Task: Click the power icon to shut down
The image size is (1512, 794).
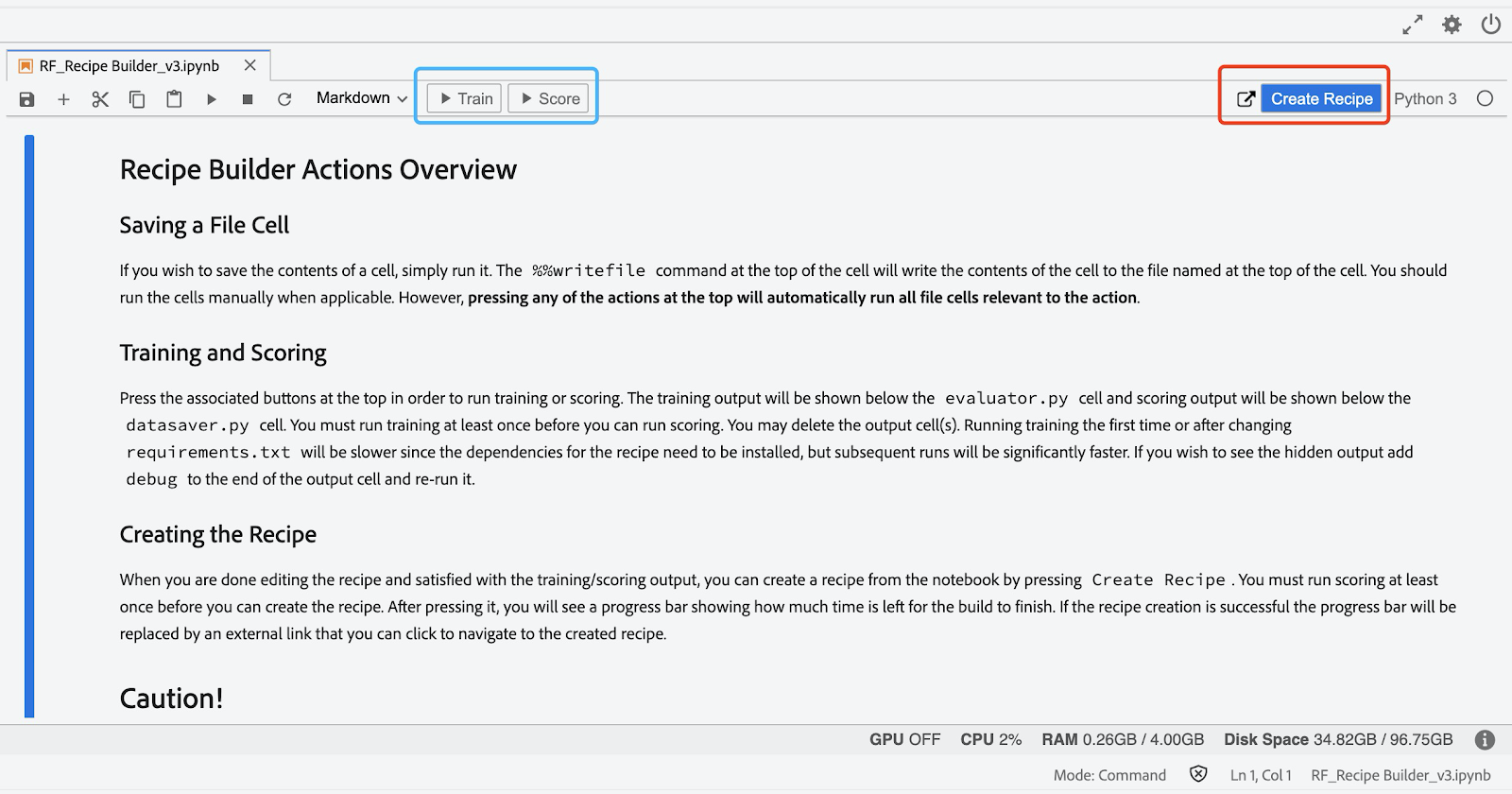Action: [x=1491, y=25]
